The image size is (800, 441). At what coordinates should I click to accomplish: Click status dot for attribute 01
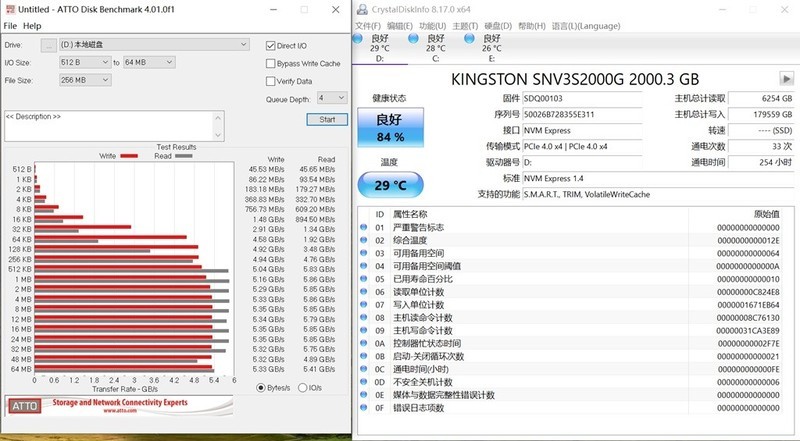point(363,227)
